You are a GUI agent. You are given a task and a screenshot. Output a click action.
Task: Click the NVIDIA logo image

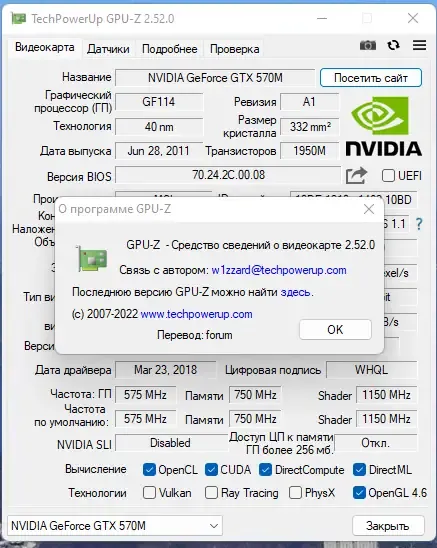pyautogui.click(x=384, y=126)
